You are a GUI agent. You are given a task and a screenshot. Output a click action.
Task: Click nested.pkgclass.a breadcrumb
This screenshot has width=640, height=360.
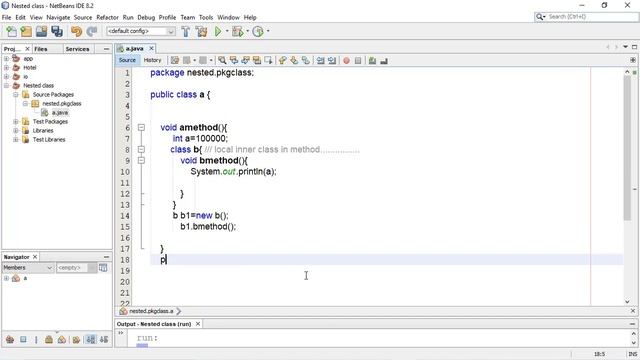tap(151, 311)
